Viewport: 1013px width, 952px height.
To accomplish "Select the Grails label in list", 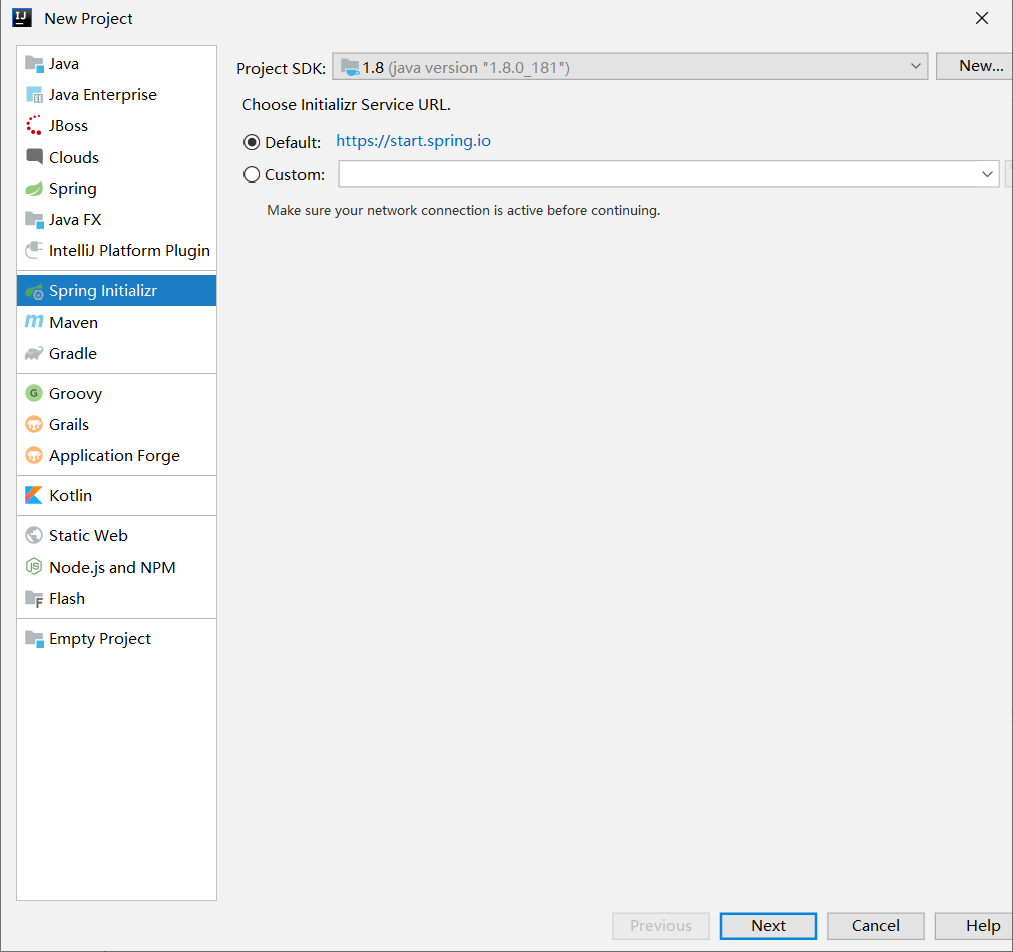I will [x=69, y=424].
